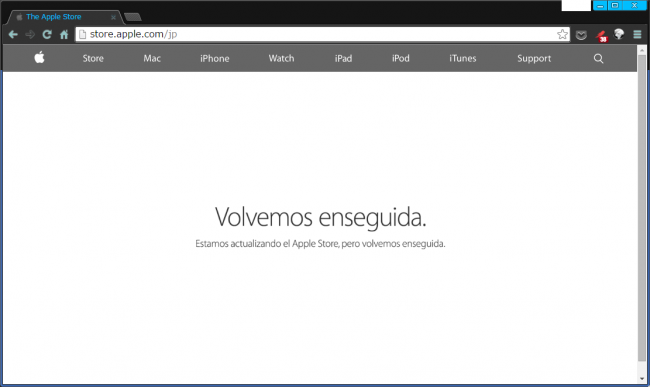Go to the Watch section
The height and width of the screenshot is (387, 650).
tap(281, 58)
